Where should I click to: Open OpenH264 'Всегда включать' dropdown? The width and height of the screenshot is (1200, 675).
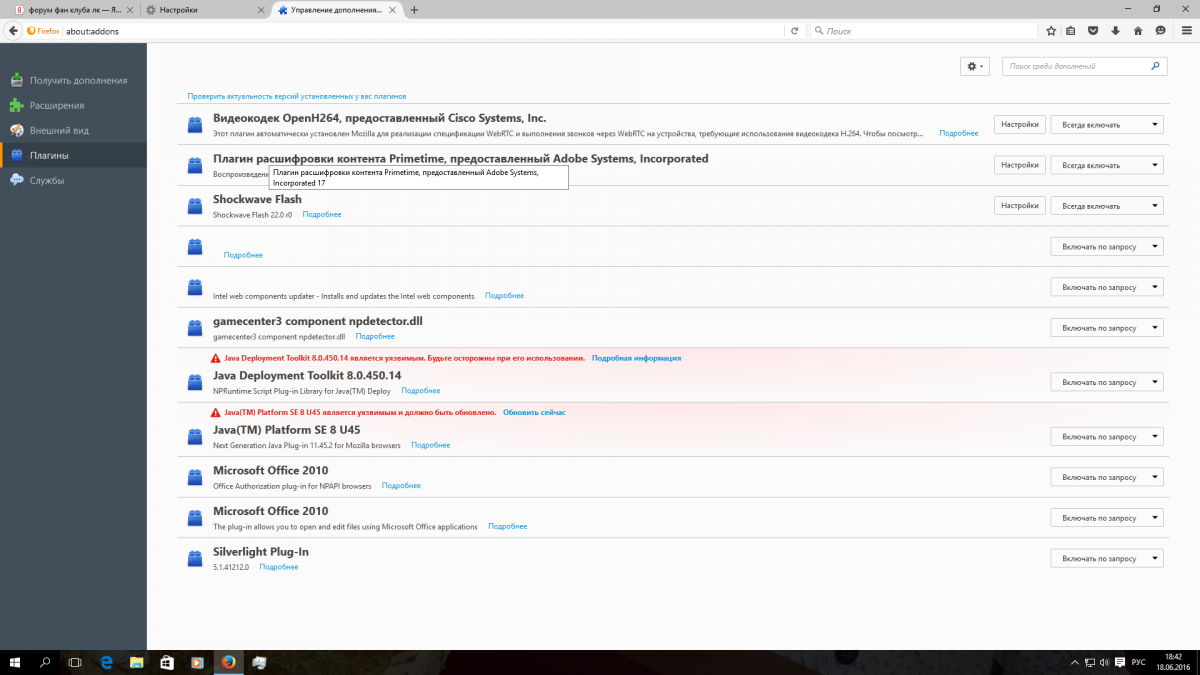point(1107,125)
